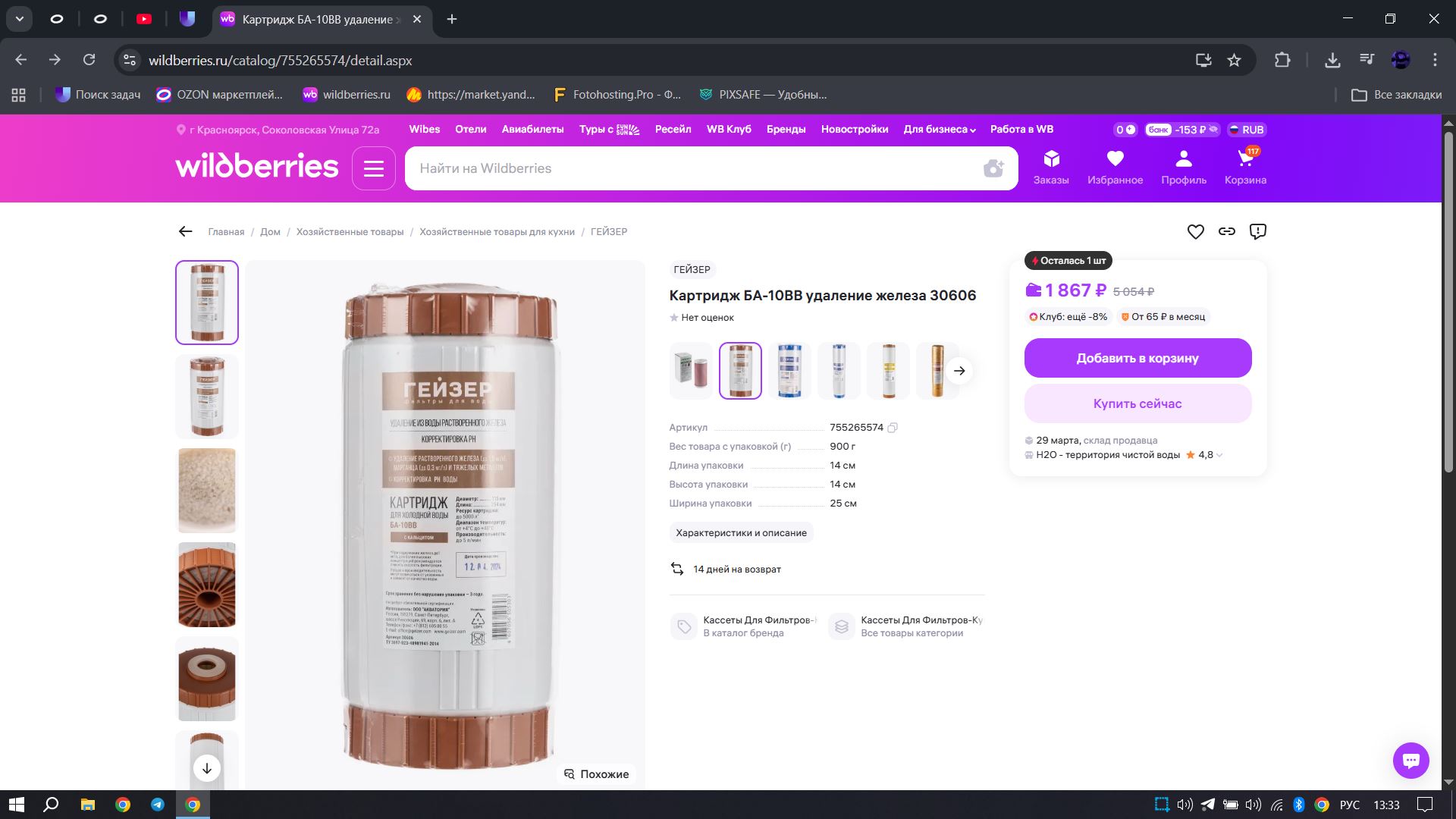Open Характеристики и описание
Viewport: 1456px width, 819px height.
point(741,533)
